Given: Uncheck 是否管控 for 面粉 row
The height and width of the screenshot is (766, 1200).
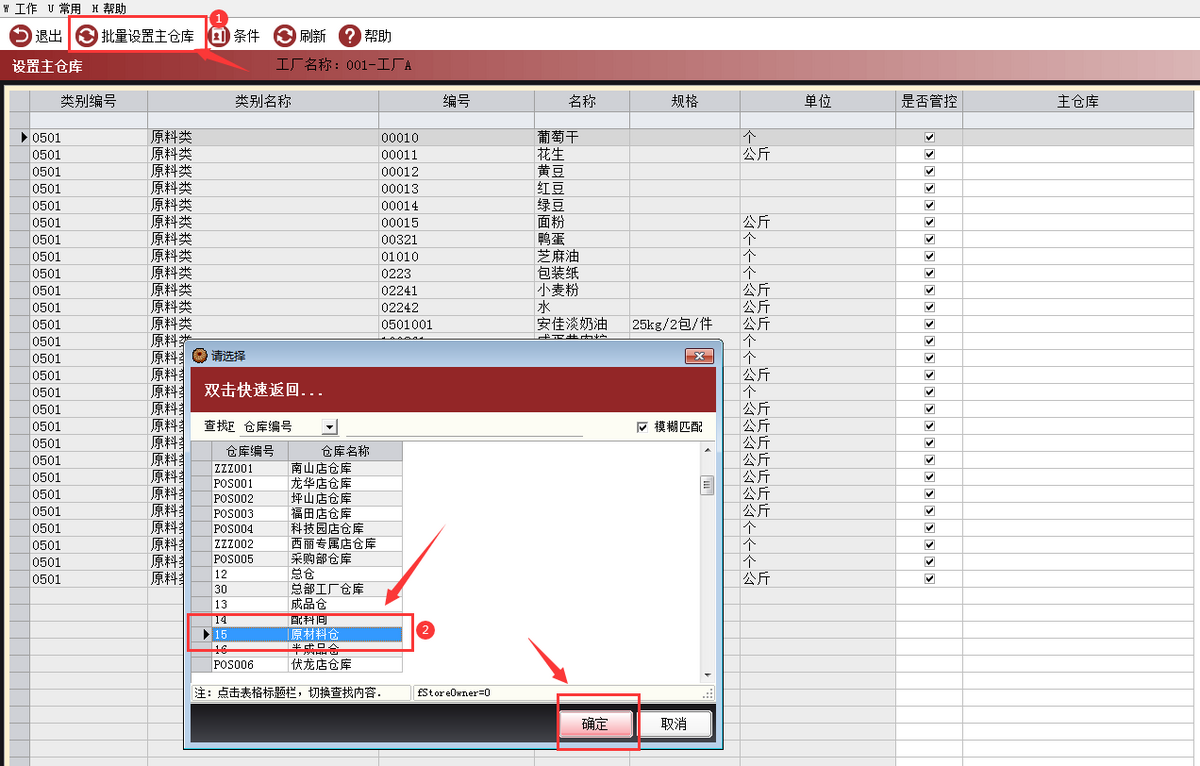Looking at the screenshot, I should [x=929, y=222].
